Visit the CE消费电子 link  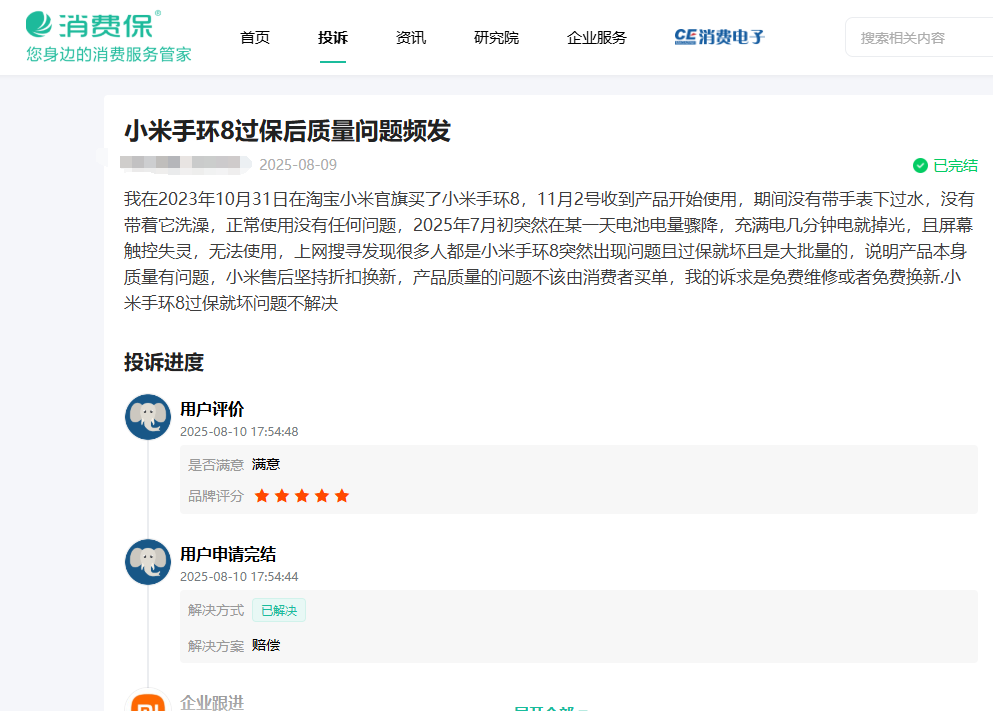point(719,37)
